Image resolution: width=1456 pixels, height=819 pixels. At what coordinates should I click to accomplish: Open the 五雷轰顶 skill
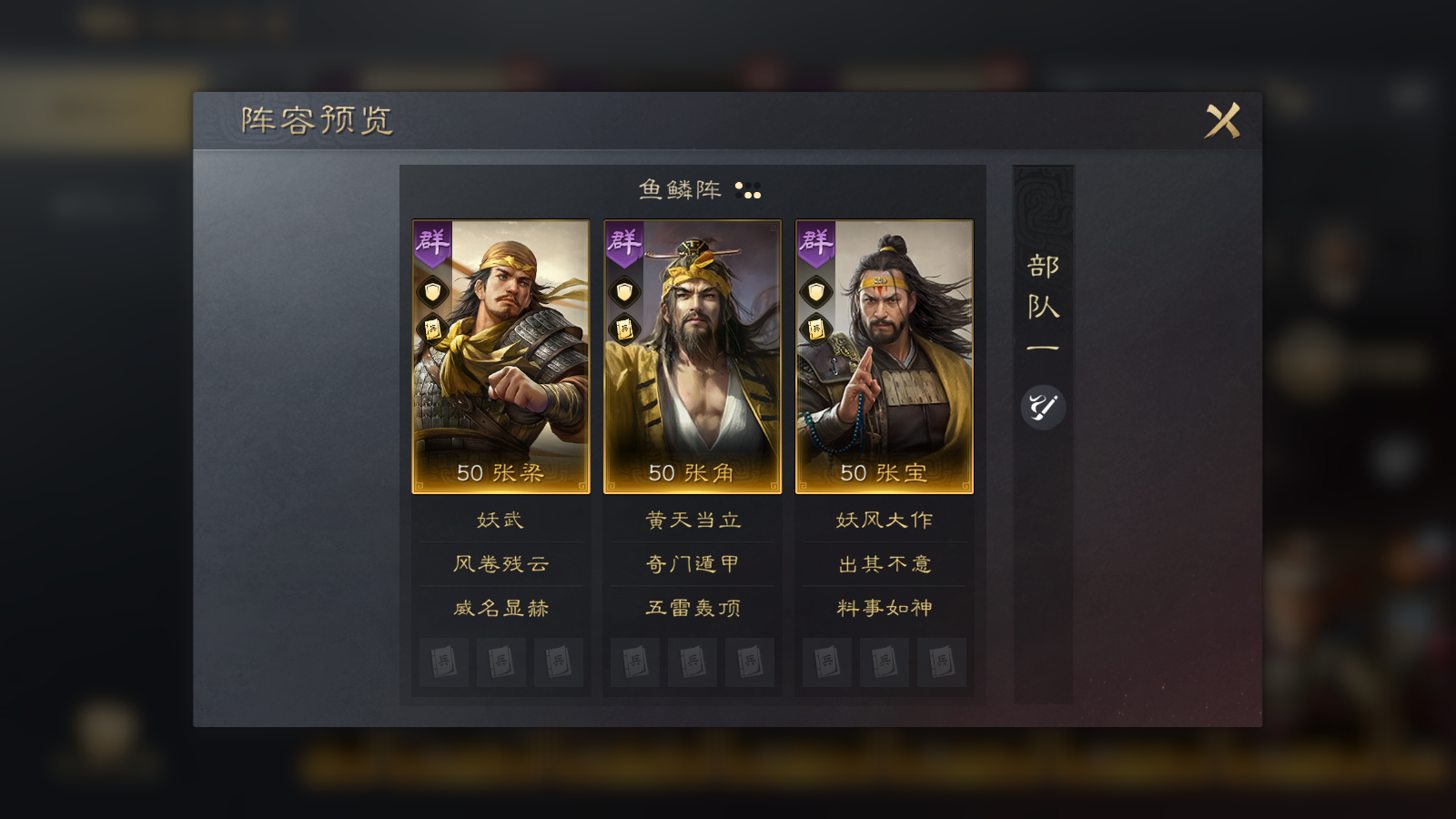pyautogui.click(x=693, y=607)
